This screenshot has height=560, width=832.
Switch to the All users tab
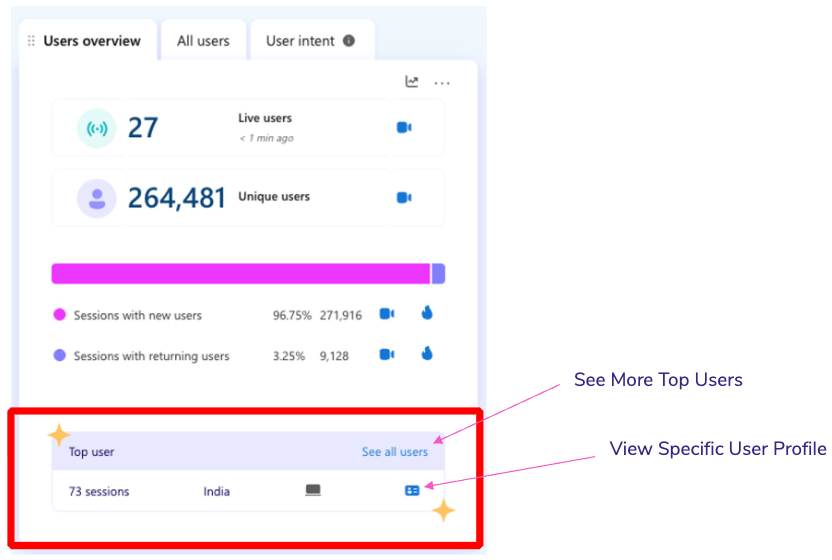(203, 41)
